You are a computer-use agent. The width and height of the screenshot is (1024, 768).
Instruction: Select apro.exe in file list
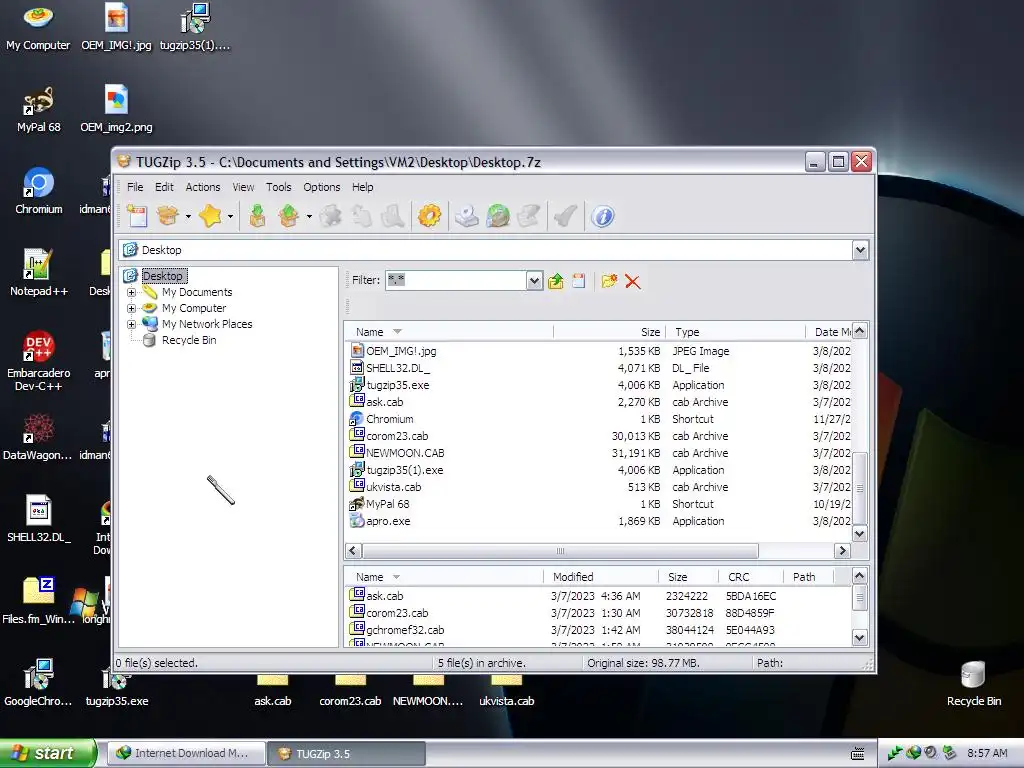pyautogui.click(x=388, y=521)
